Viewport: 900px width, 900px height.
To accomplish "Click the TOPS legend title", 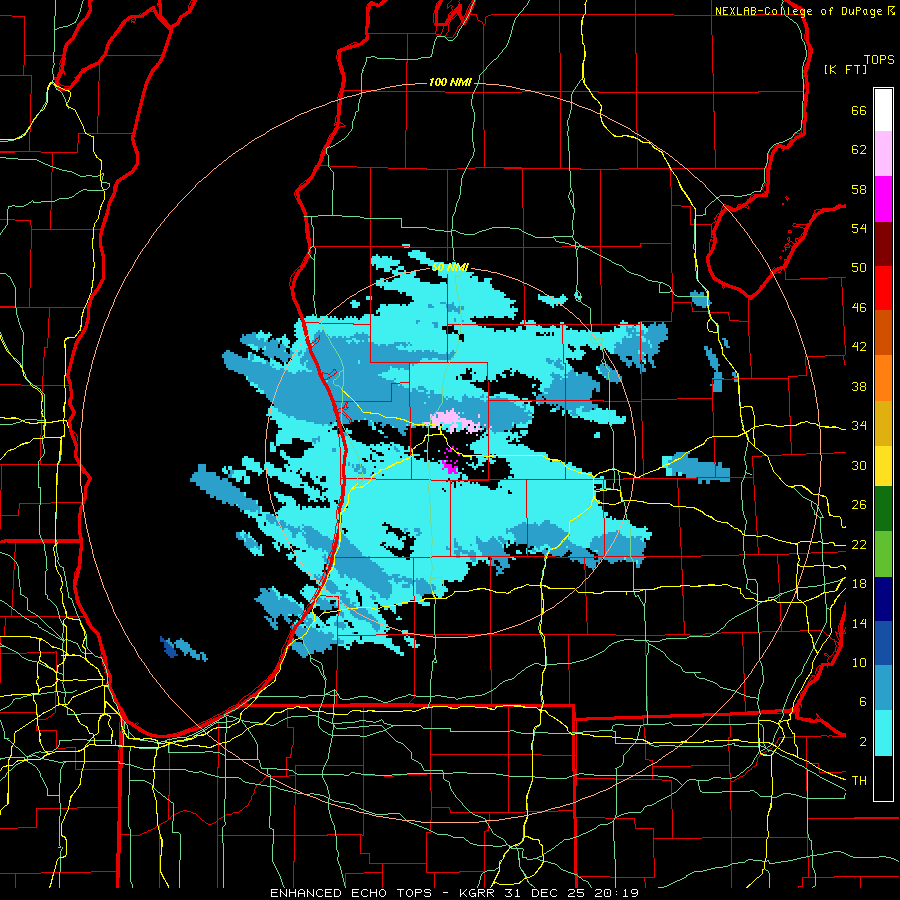I will tap(879, 60).
